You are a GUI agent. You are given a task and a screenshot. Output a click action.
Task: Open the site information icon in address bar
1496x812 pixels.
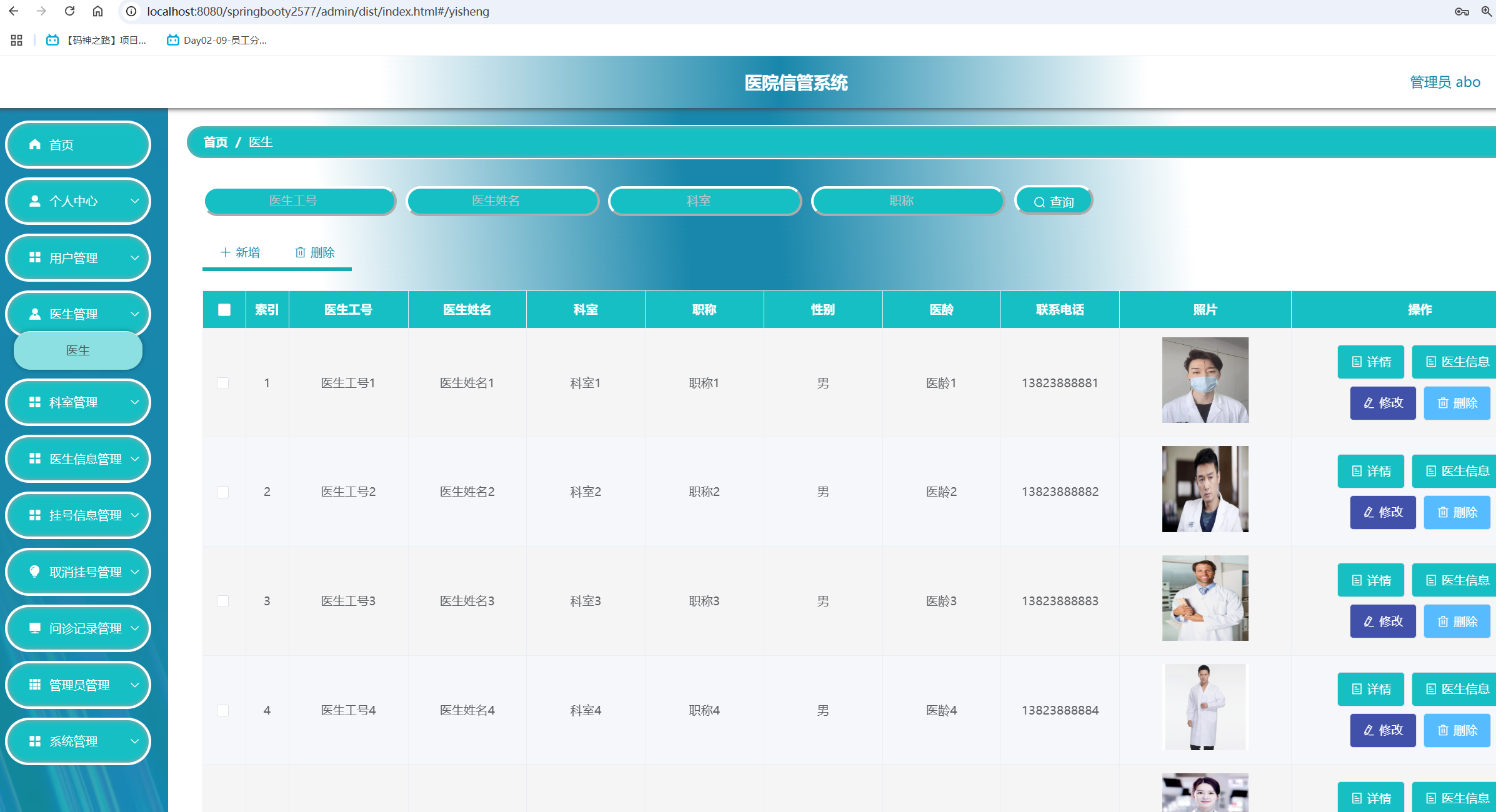pos(131,11)
